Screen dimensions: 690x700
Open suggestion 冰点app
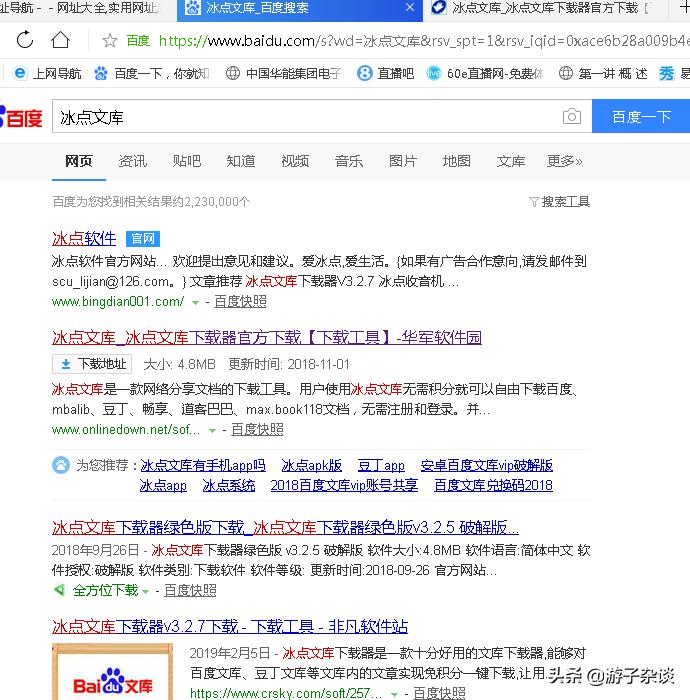(163, 485)
